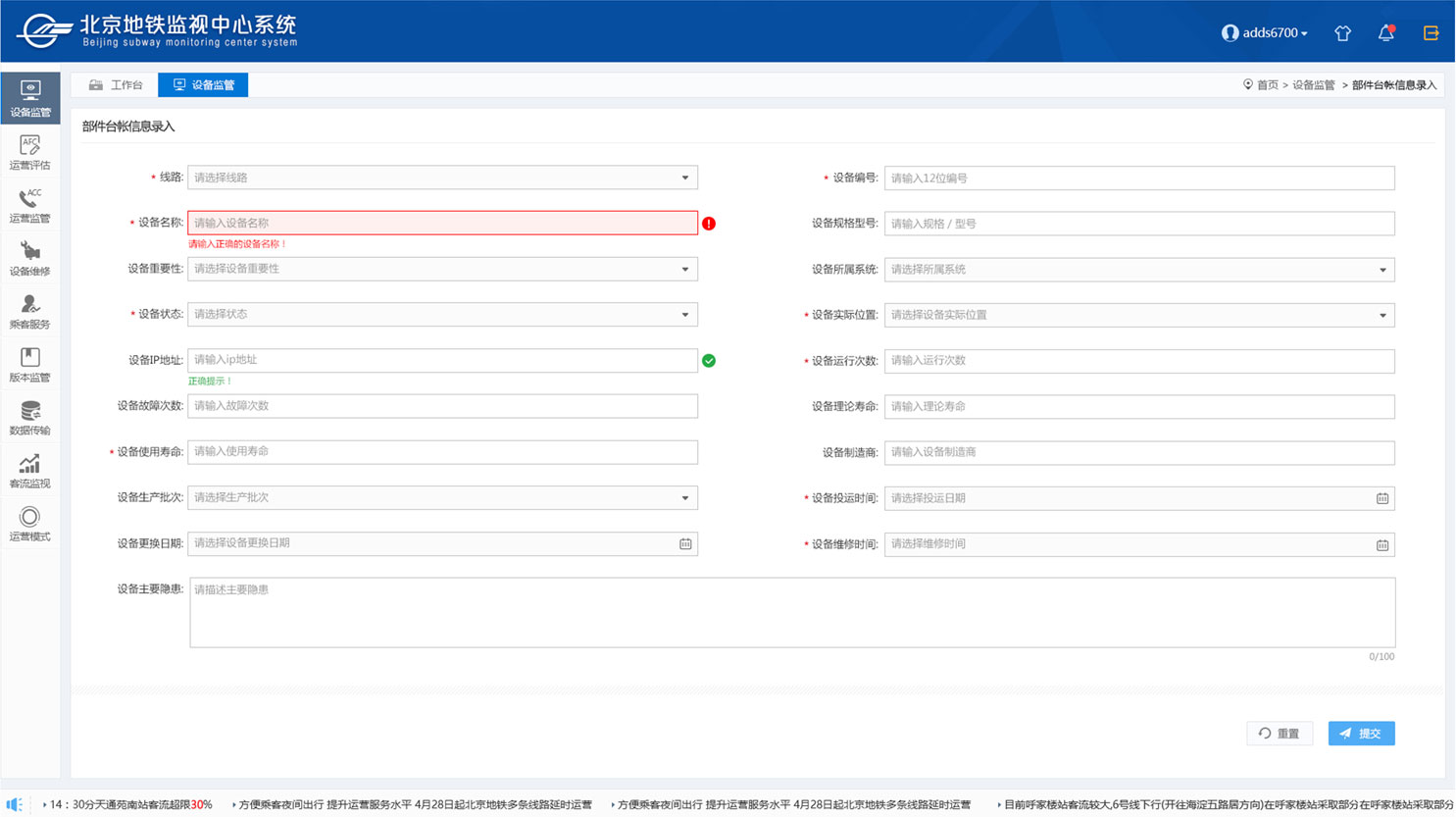Click the logout icon in header
Screen dimensions: 1456x817
click(x=1431, y=33)
